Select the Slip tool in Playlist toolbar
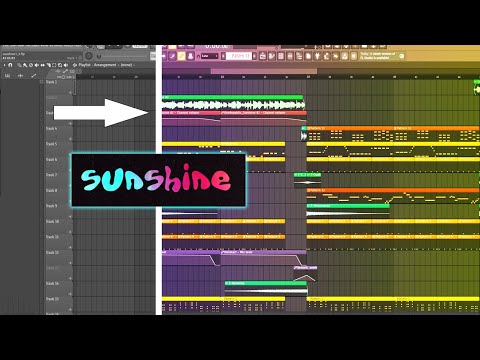Screen dimensions: 480x360 [x=42, y=65]
